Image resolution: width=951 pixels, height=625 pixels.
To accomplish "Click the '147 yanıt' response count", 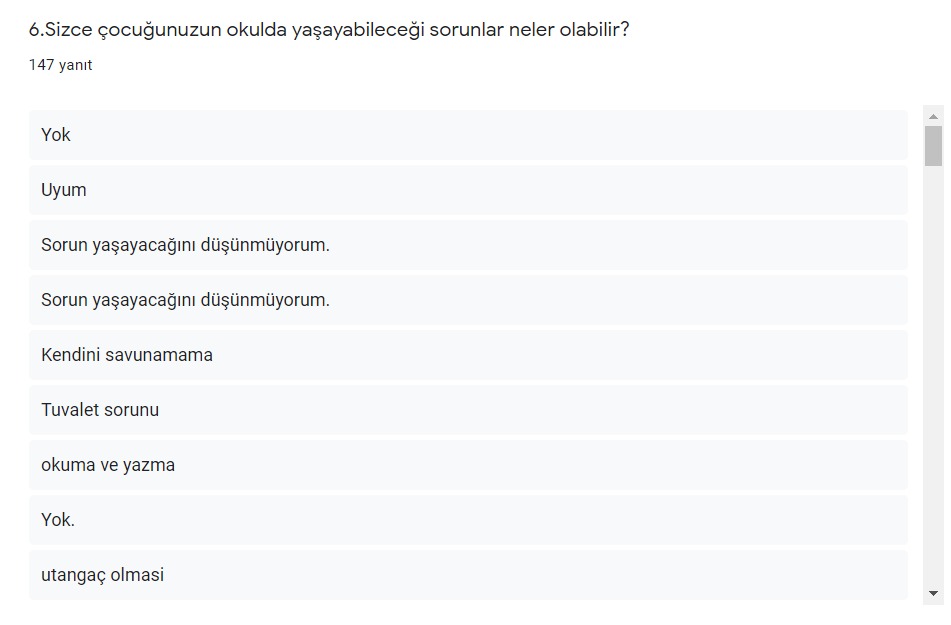I will [61, 65].
